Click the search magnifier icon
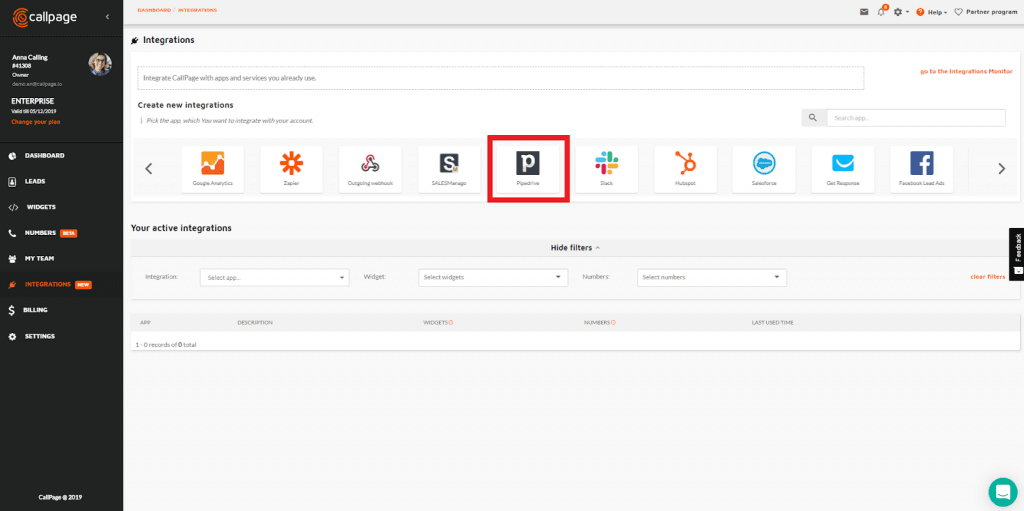This screenshot has width=1024, height=511. [x=813, y=118]
